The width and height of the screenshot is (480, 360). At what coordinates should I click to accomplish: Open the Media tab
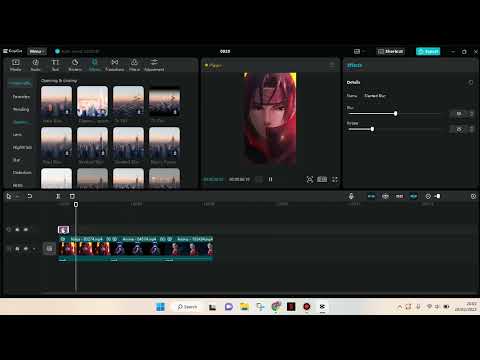coord(15,65)
